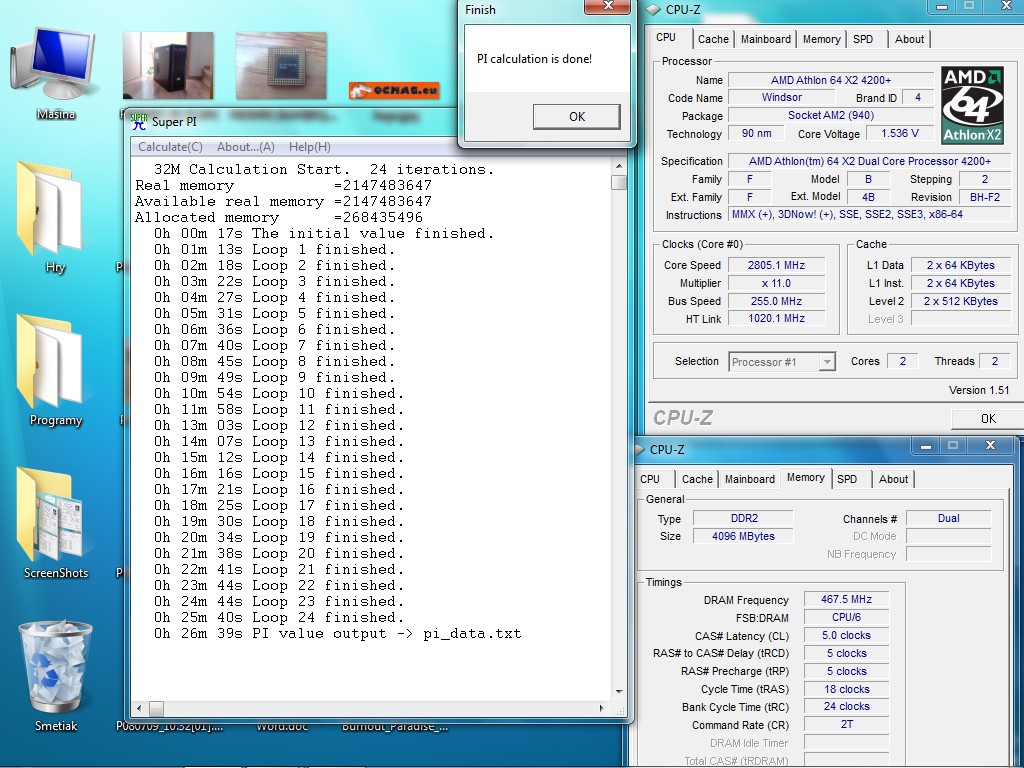1024x768 pixels.
Task: Click the Super PI vertical scrollbar thumb
Action: click(618, 182)
